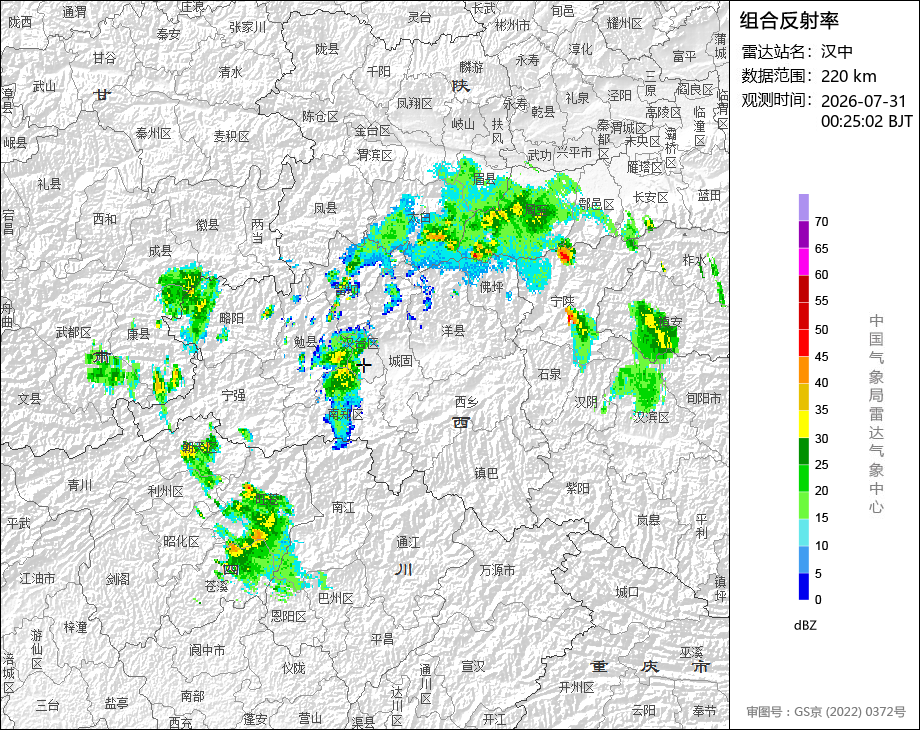Click the 组合反射率 title text
Image resolution: width=920 pixels, height=730 pixels.
(x=789, y=21)
